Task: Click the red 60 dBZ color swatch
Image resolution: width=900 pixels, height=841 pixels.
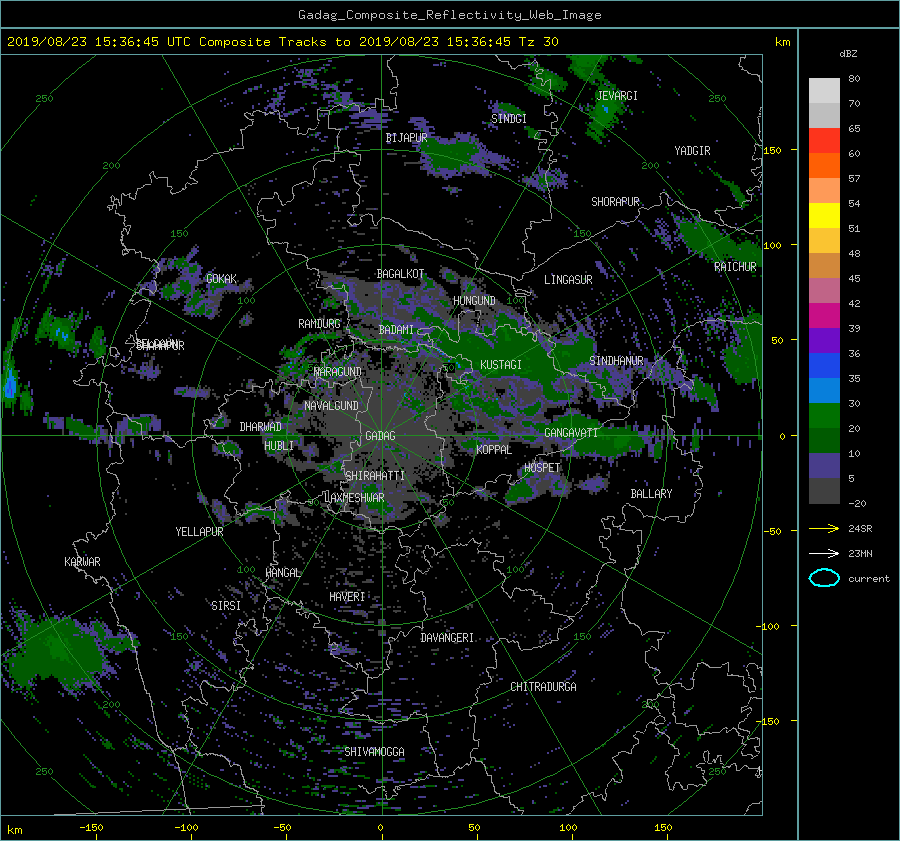Action: click(824, 141)
